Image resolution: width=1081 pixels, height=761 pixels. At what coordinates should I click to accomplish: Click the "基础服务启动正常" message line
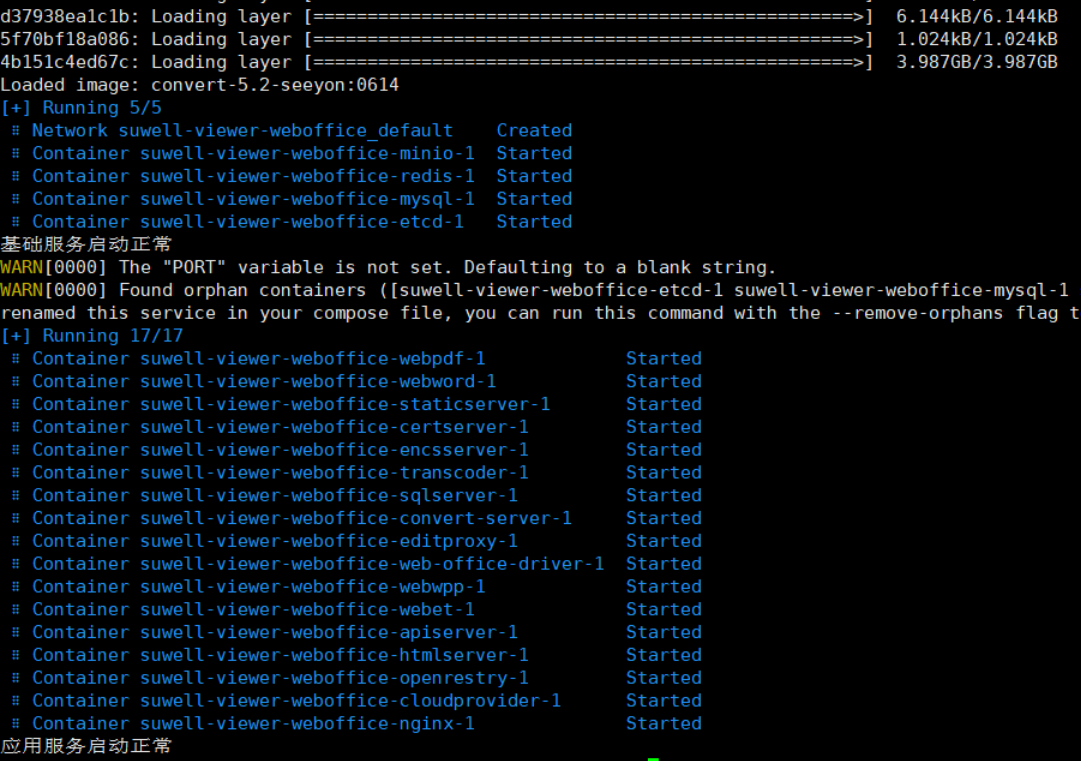(86, 245)
